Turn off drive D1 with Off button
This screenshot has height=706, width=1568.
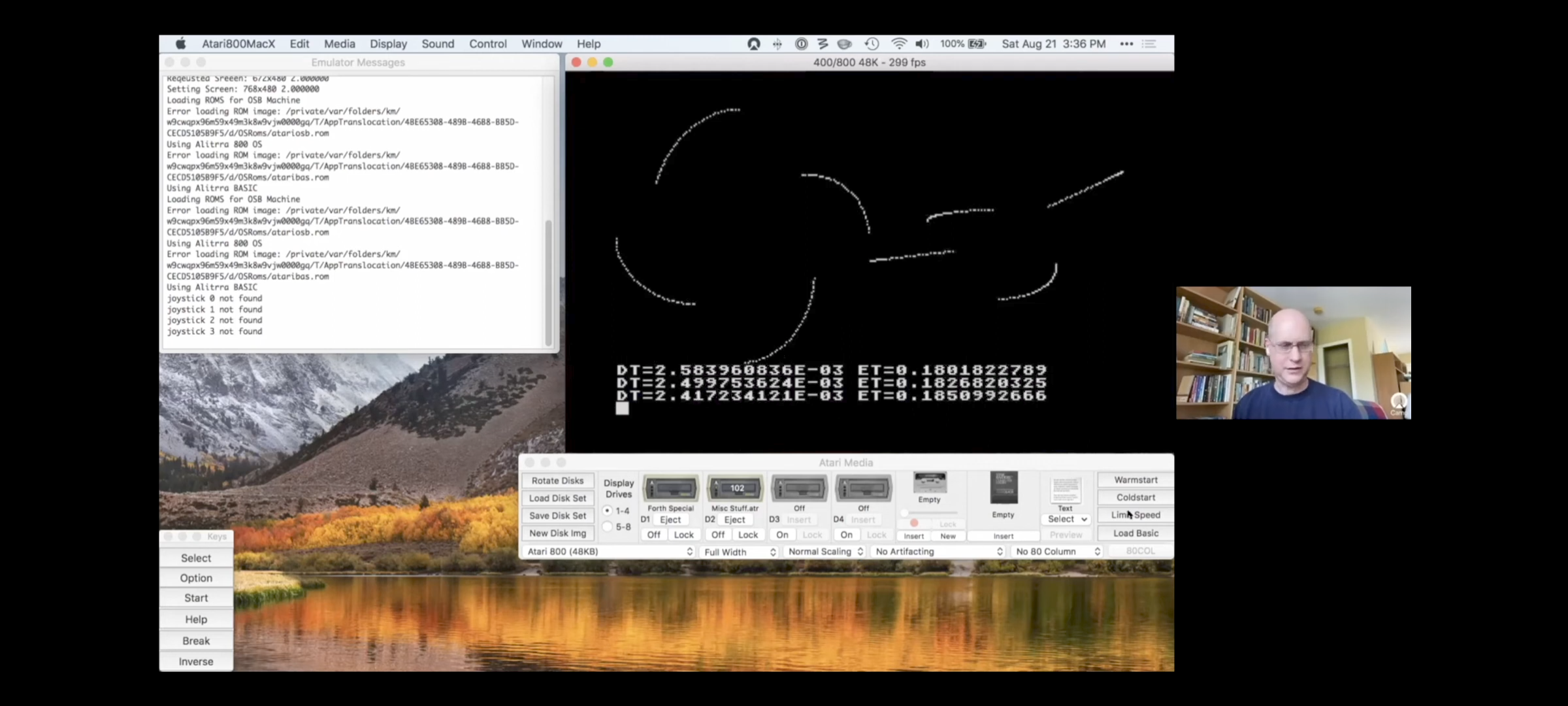(654, 535)
